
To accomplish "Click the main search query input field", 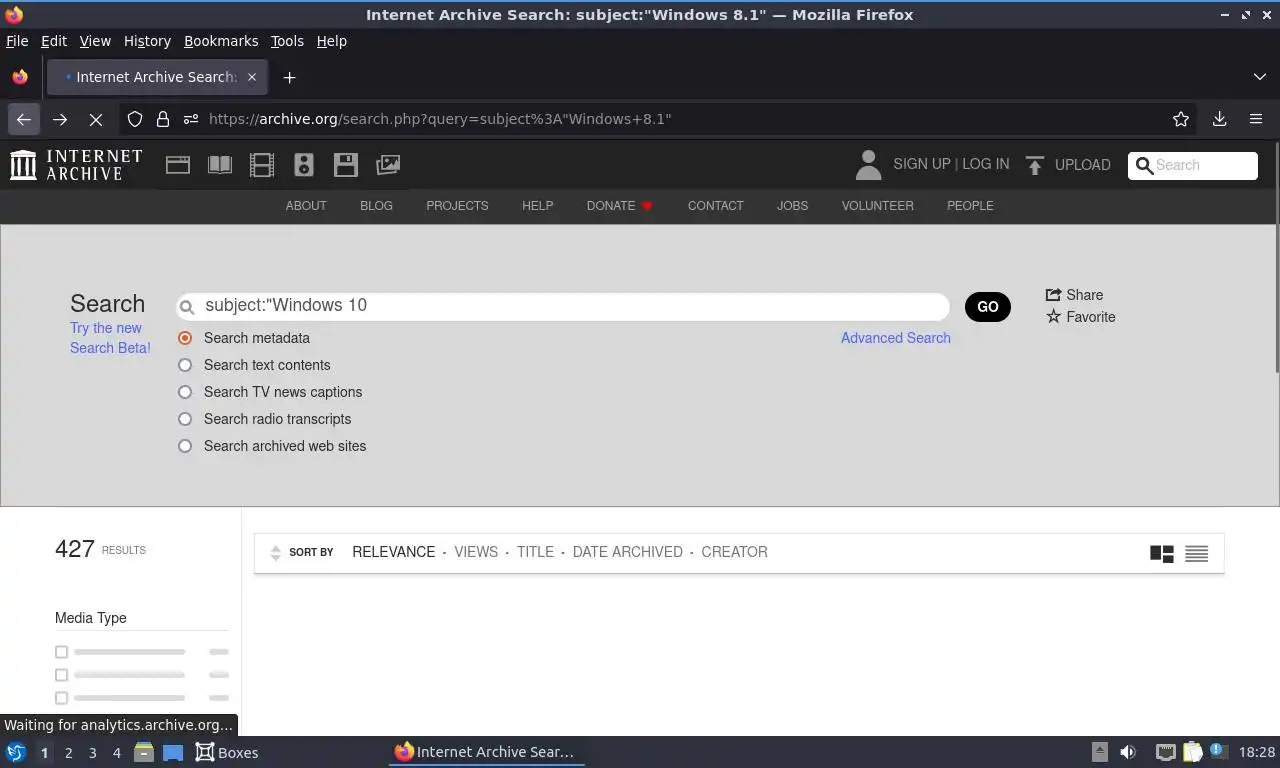I will click(x=563, y=306).
